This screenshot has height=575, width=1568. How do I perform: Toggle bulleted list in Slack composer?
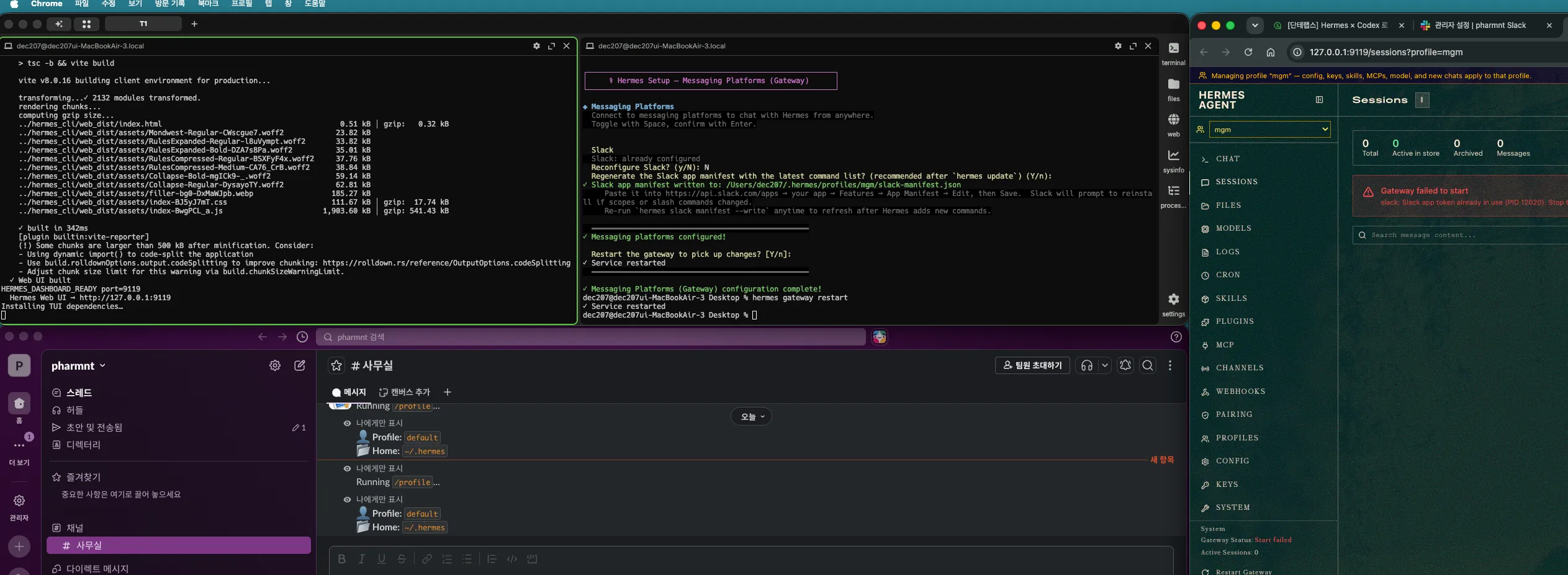pyautogui.click(x=467, y=559)
